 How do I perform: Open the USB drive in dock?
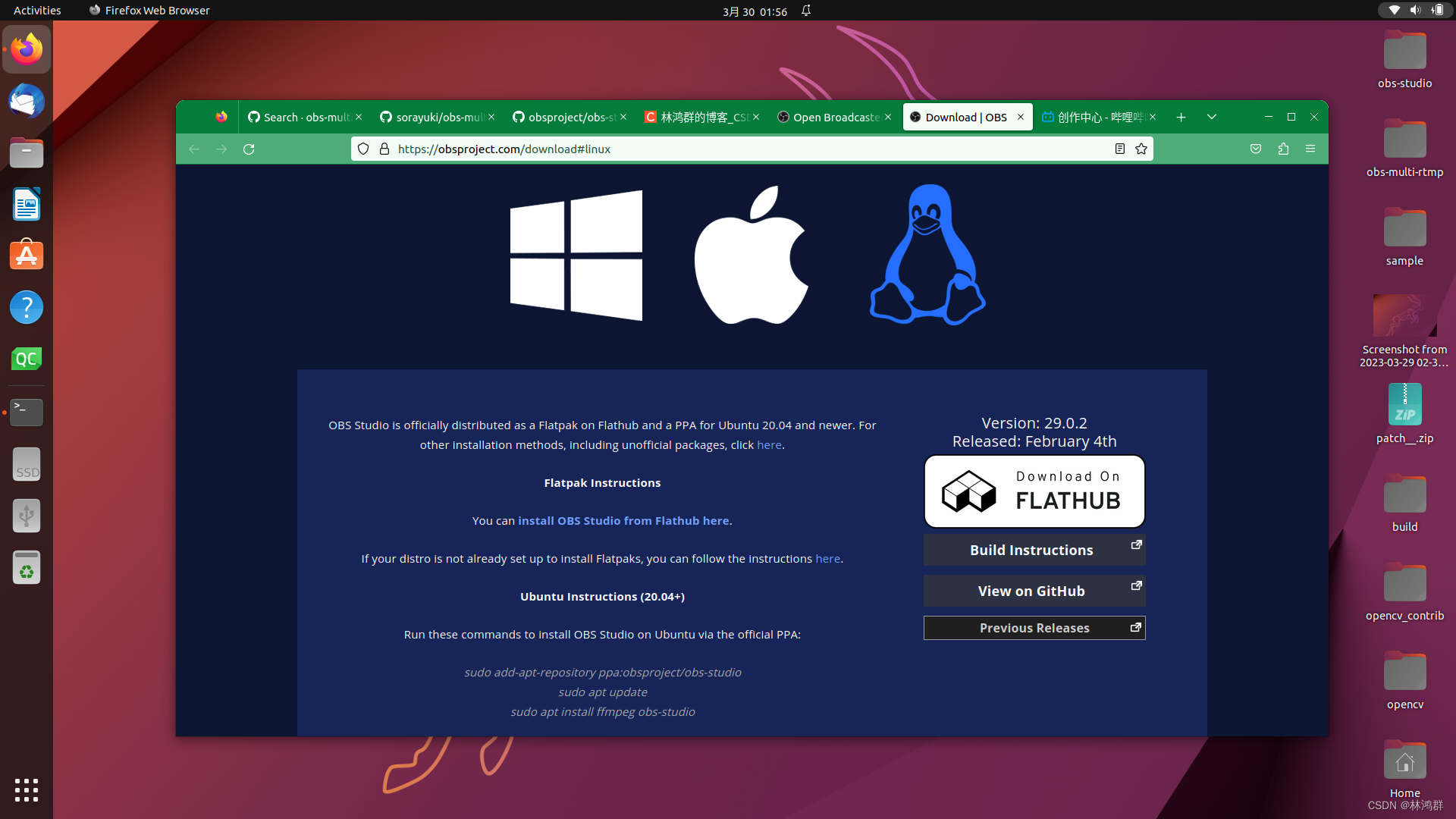point(27,516)
